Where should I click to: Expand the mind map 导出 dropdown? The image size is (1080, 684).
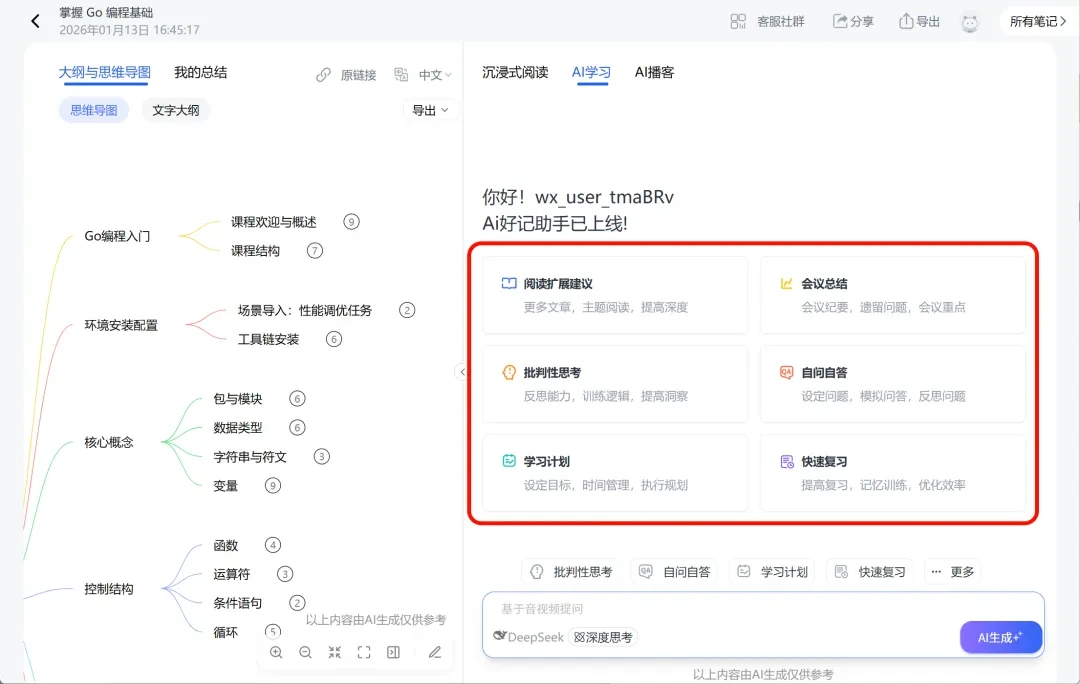430,110
